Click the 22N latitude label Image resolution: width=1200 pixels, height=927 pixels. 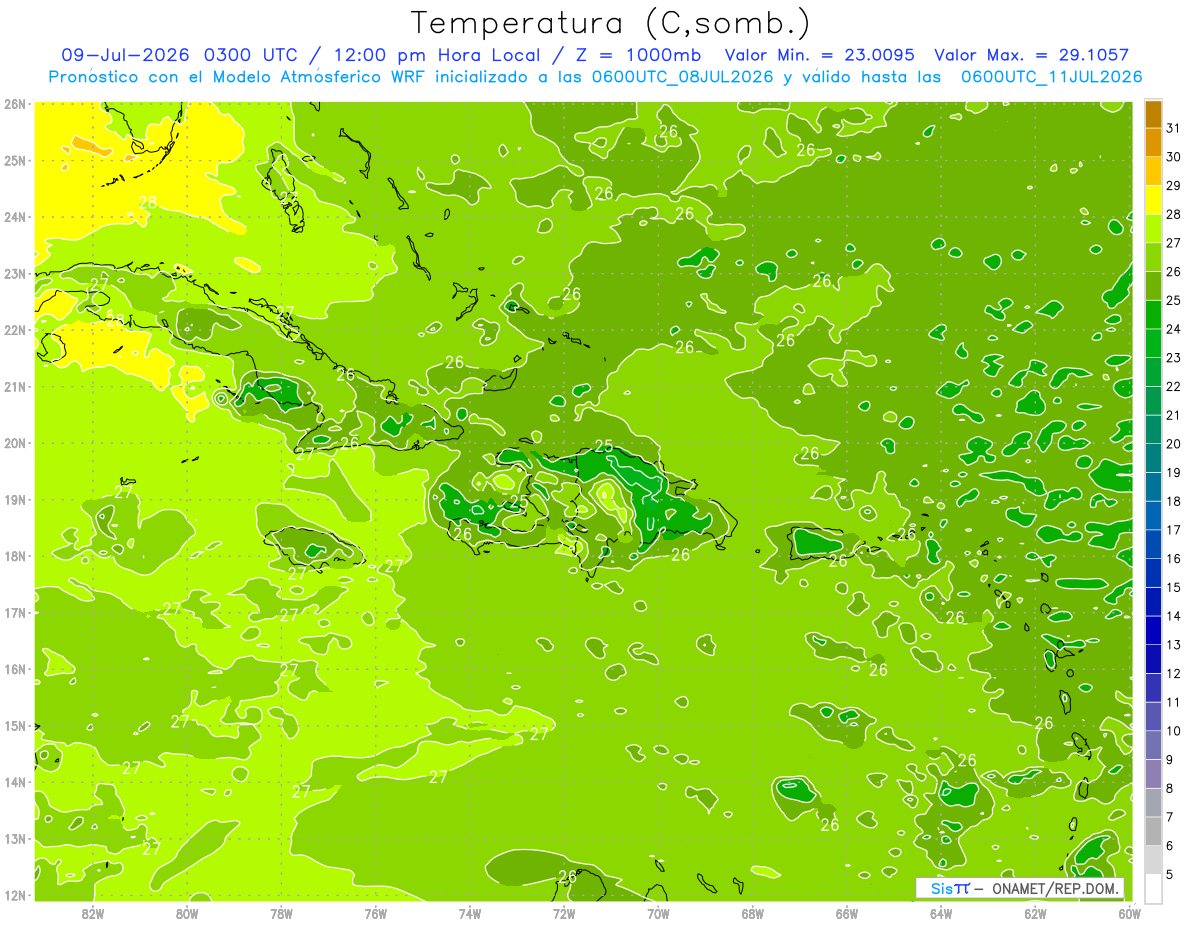(15, 329)
